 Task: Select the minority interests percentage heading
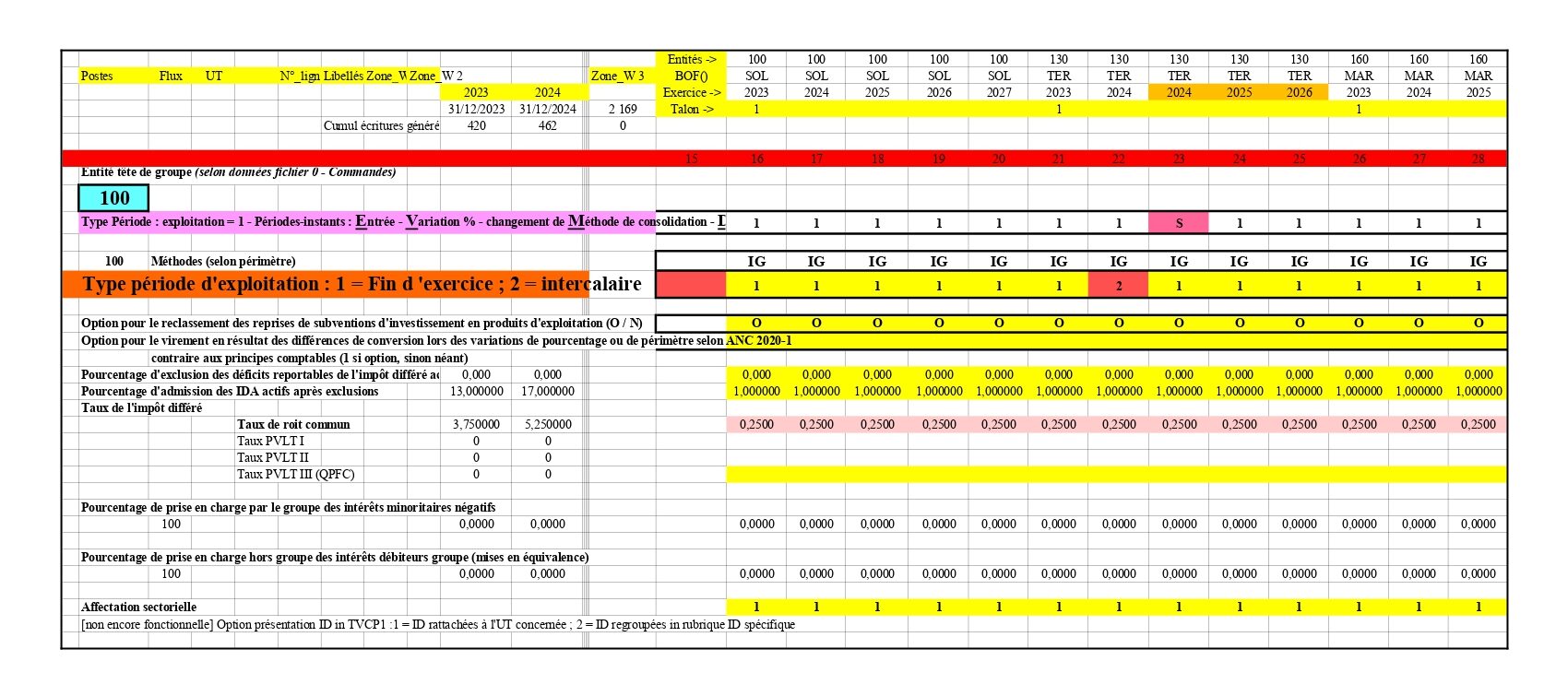(288, 507)
